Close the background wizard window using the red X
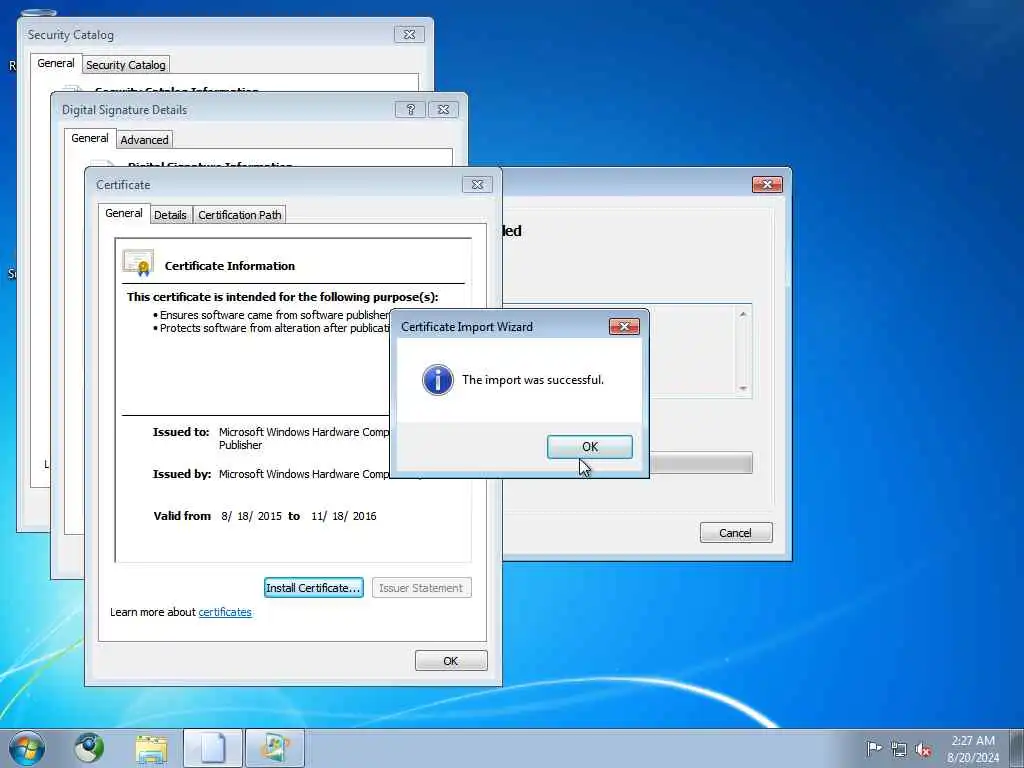Viewport: 1024px width, 768px height. coord(767,185)
